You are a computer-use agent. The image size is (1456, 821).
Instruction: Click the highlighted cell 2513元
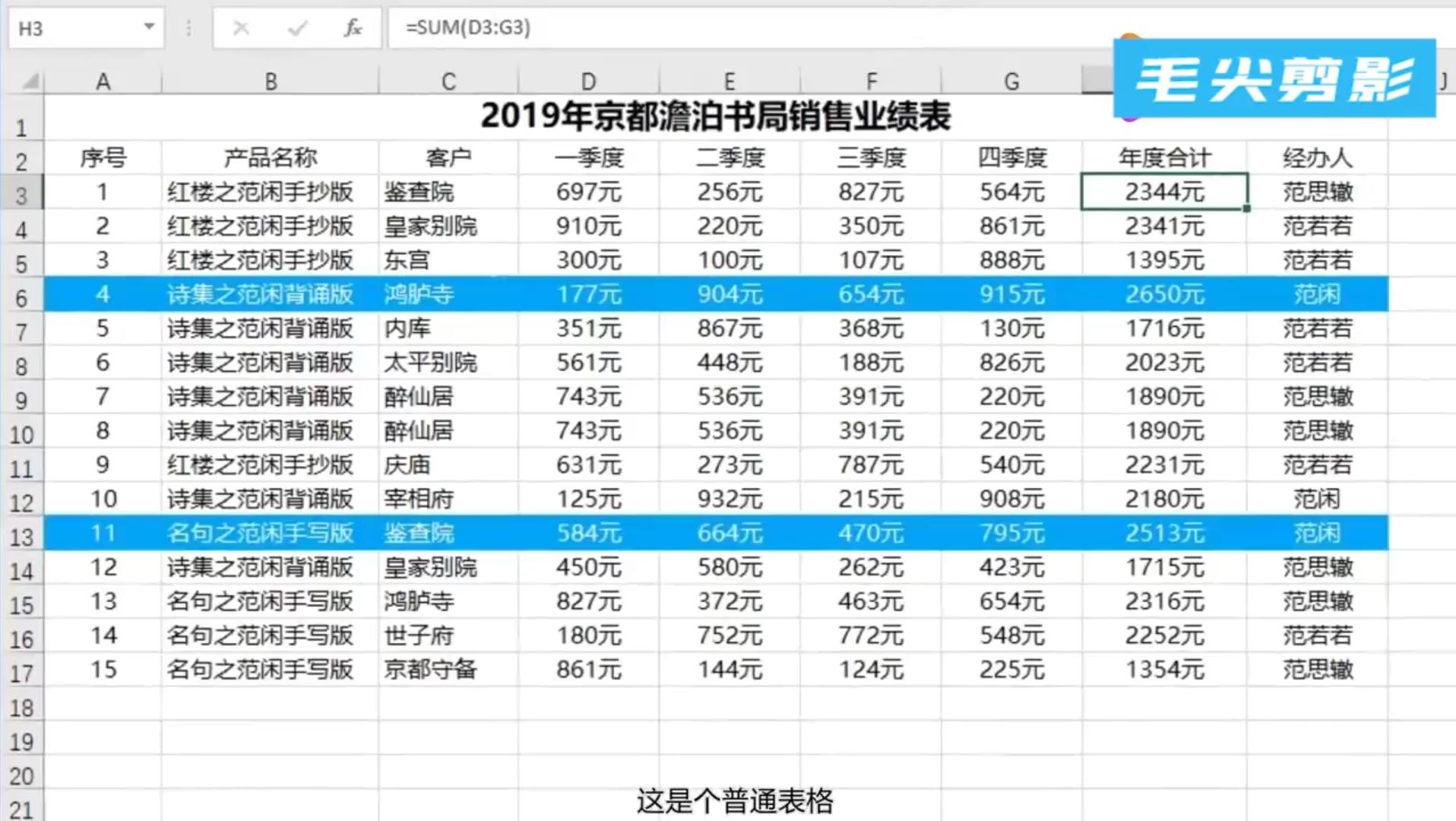pos(1164,533)
